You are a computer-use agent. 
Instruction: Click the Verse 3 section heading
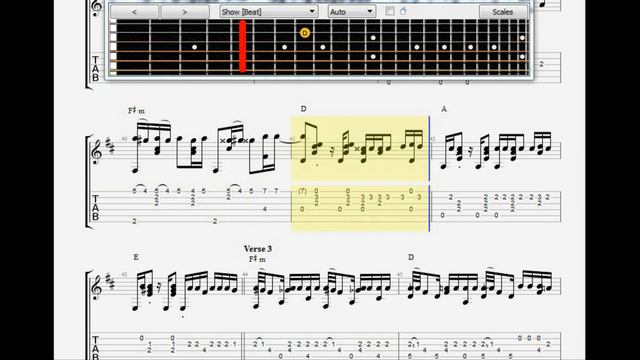[258, 249]
